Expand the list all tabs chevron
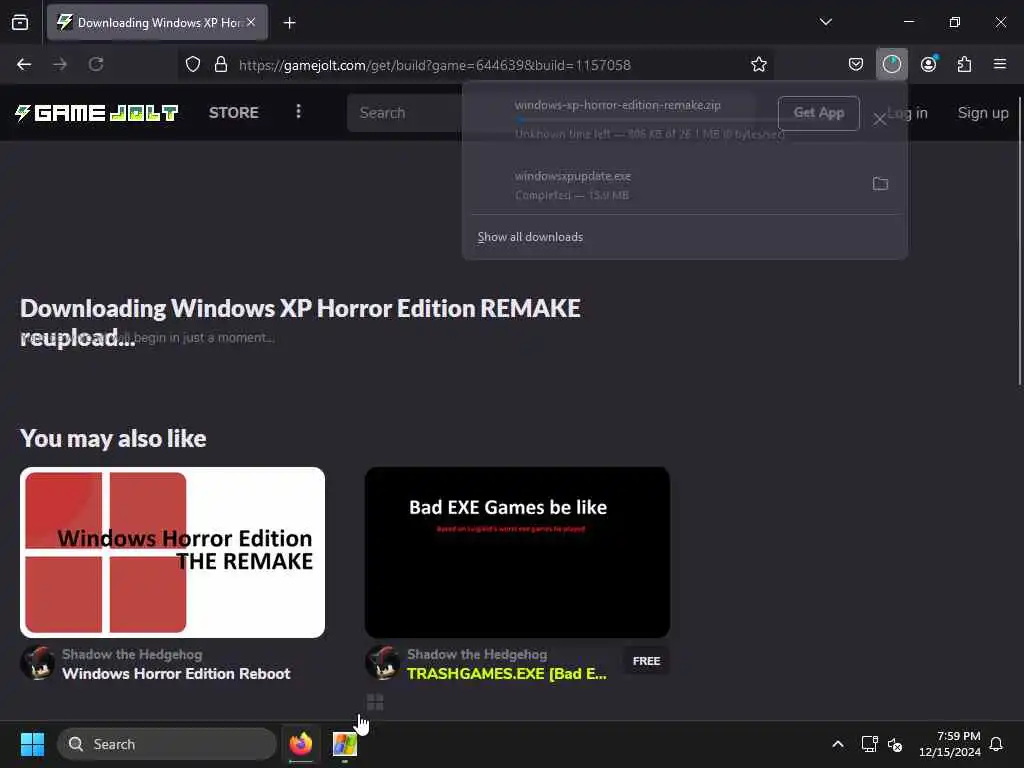 (x=825, y=22)
